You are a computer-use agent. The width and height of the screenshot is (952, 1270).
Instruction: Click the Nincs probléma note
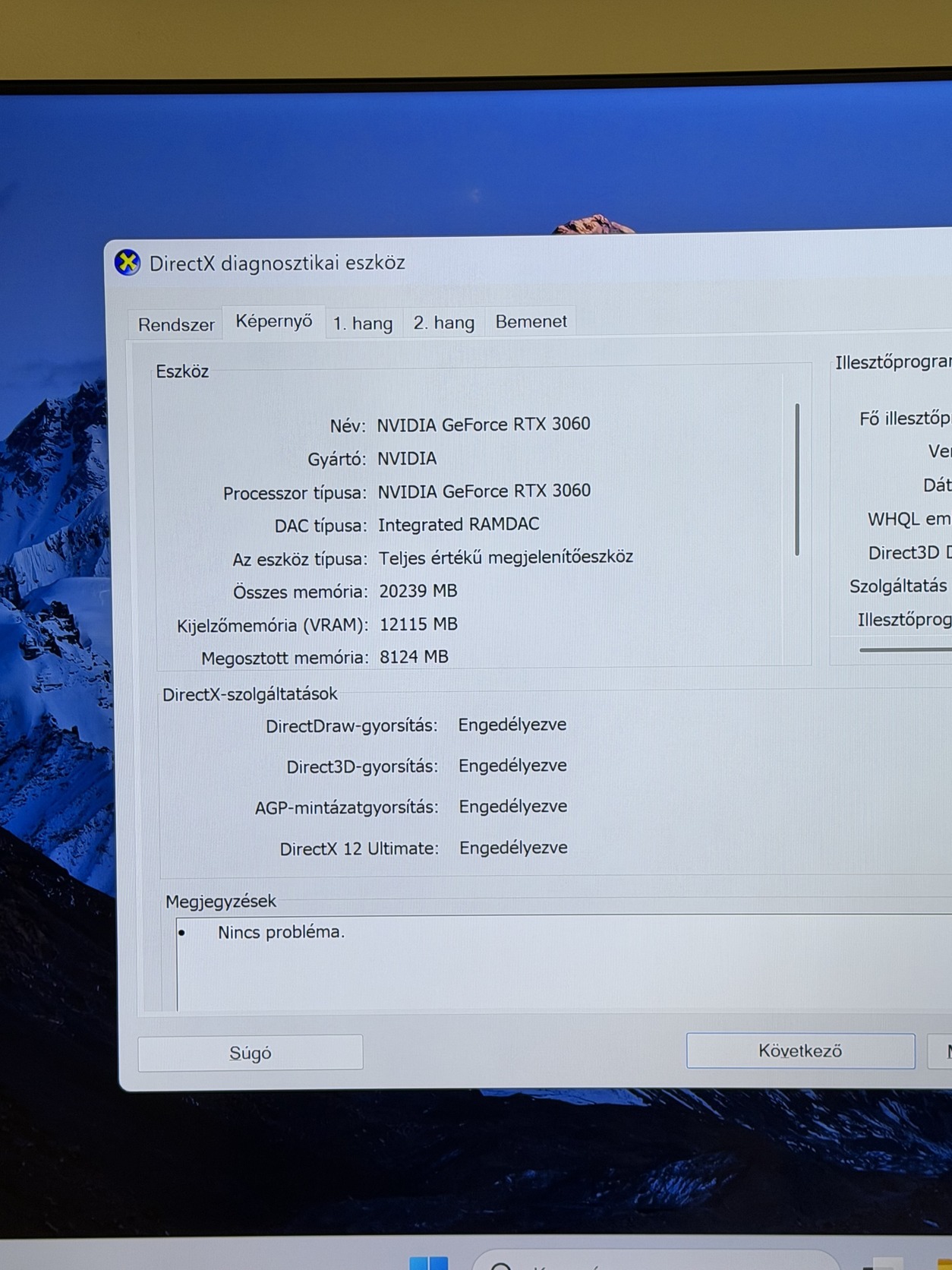tap(281, 932)
